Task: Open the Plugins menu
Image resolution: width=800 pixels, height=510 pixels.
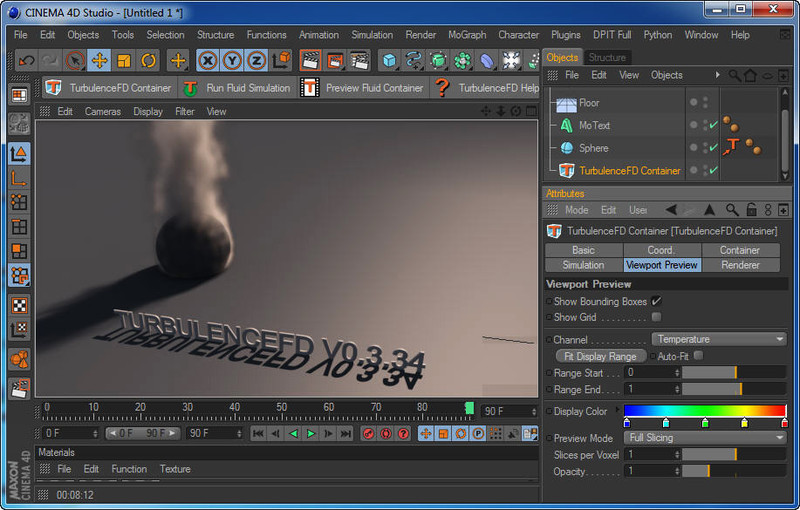Action: 565,35
